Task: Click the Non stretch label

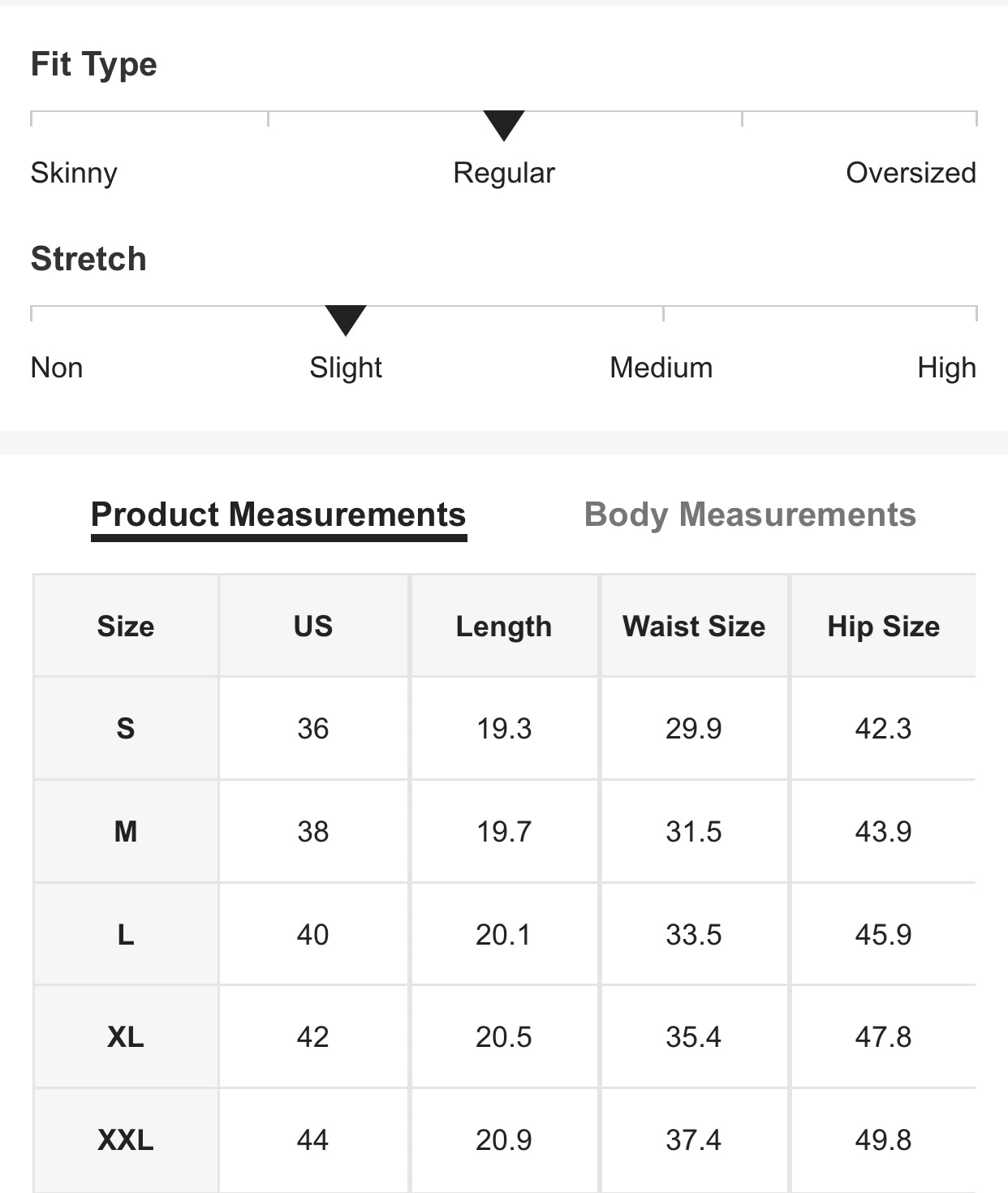Action: [x=57, y=368]
